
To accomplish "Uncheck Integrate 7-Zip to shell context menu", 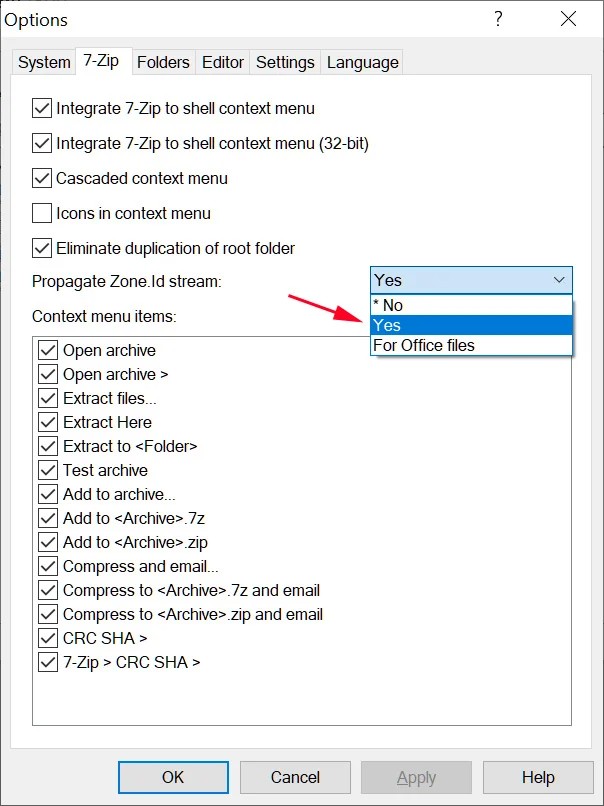I will click(x=42, y=108).
